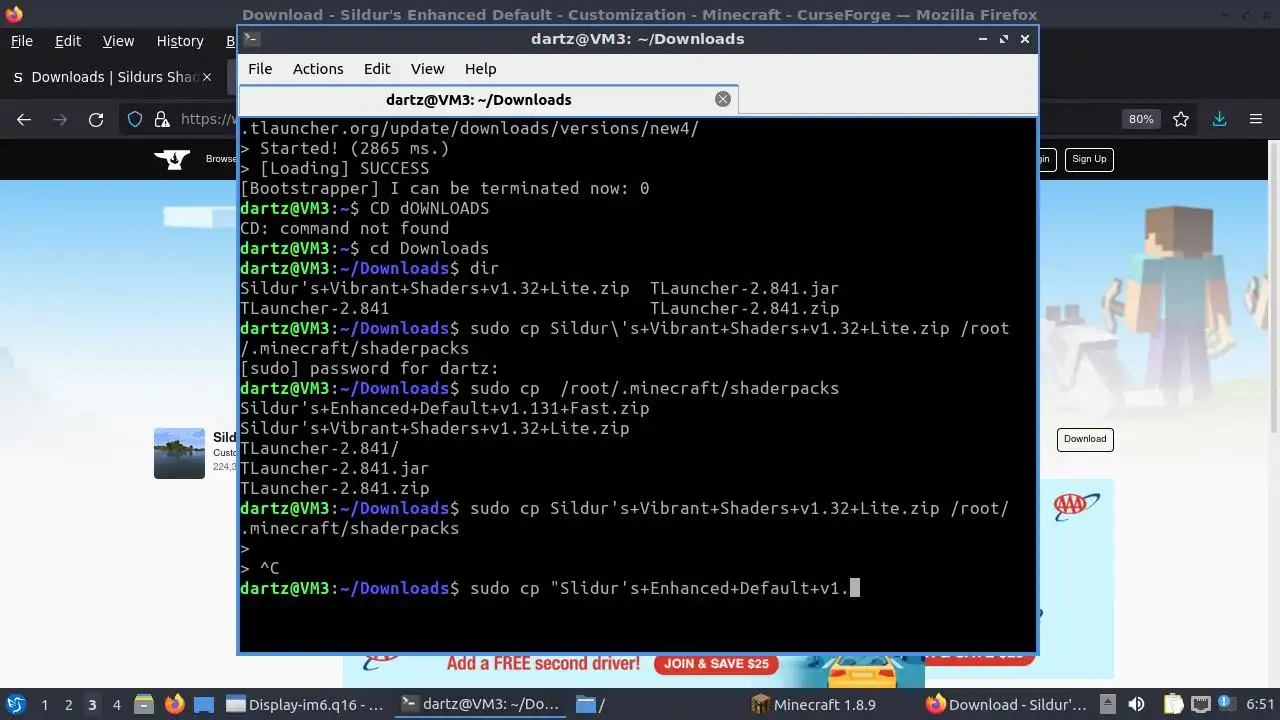1280x720 pixels.
Task: Open Firefox Edit menu
Action: [68, 41]
